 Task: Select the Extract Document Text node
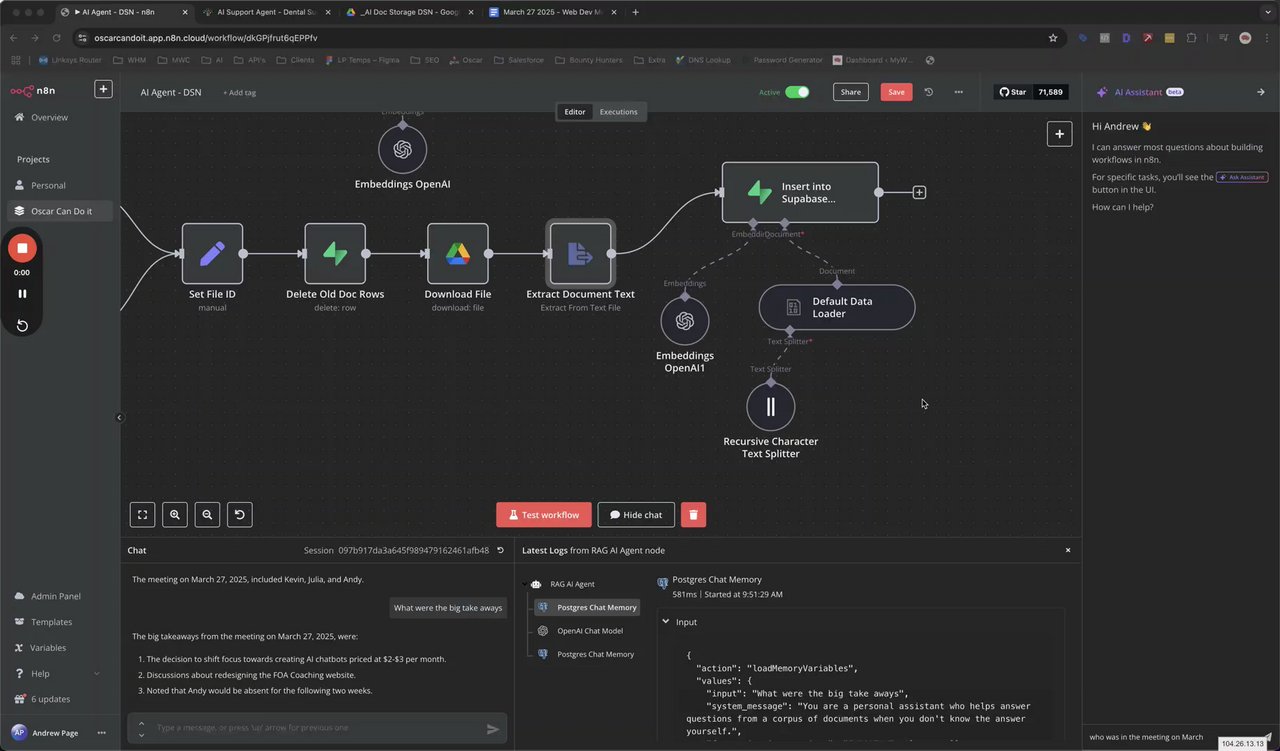coord(580,253)
